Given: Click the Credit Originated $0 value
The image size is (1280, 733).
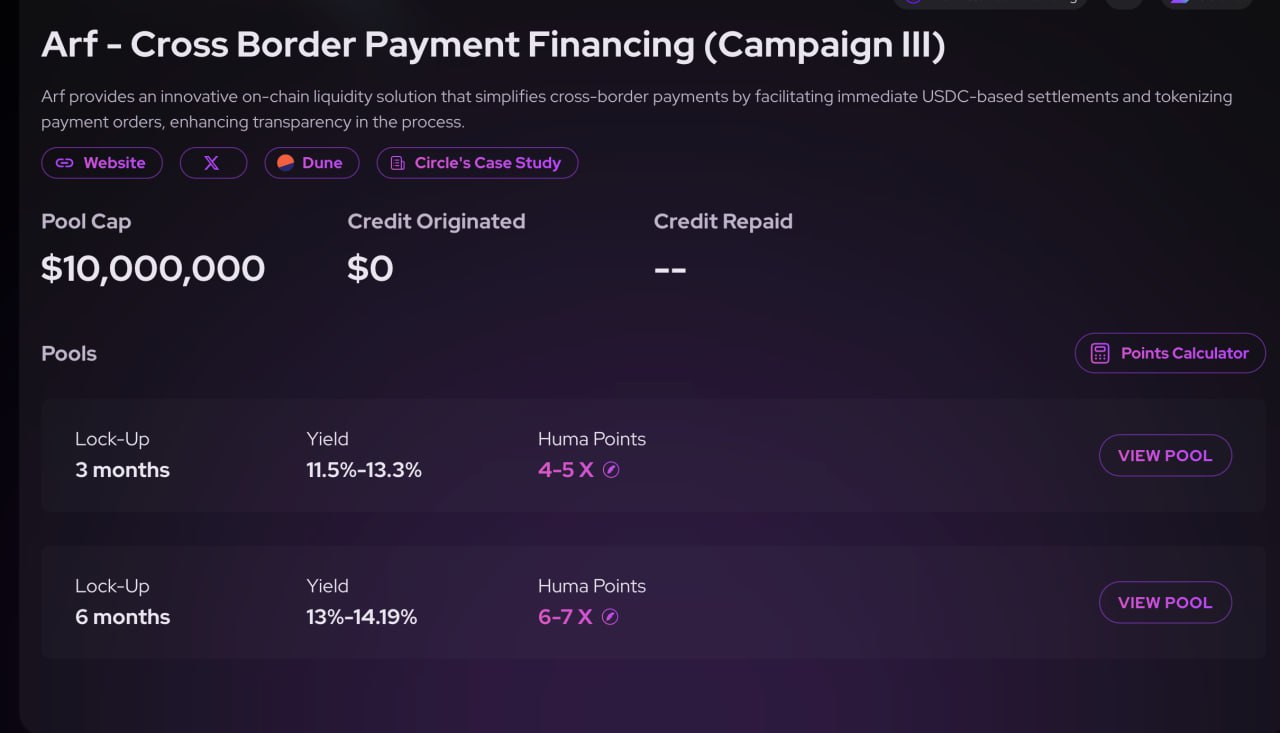Looking at the screenshot, I should pos(370,268).
